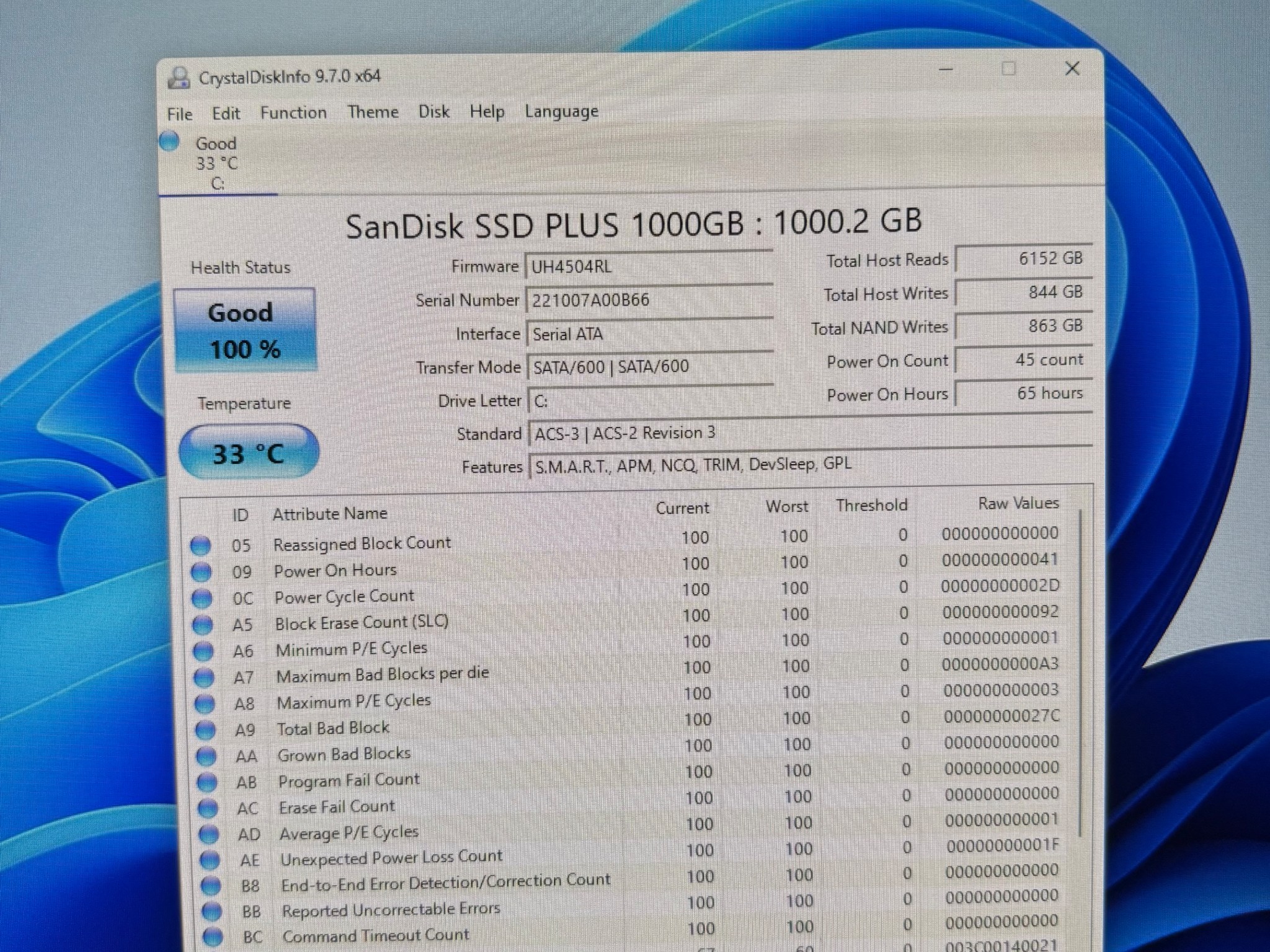This screenshot has width=1270, height=952.
Task: Click inside the Serial Number field
Action: [x=620, y=299]
